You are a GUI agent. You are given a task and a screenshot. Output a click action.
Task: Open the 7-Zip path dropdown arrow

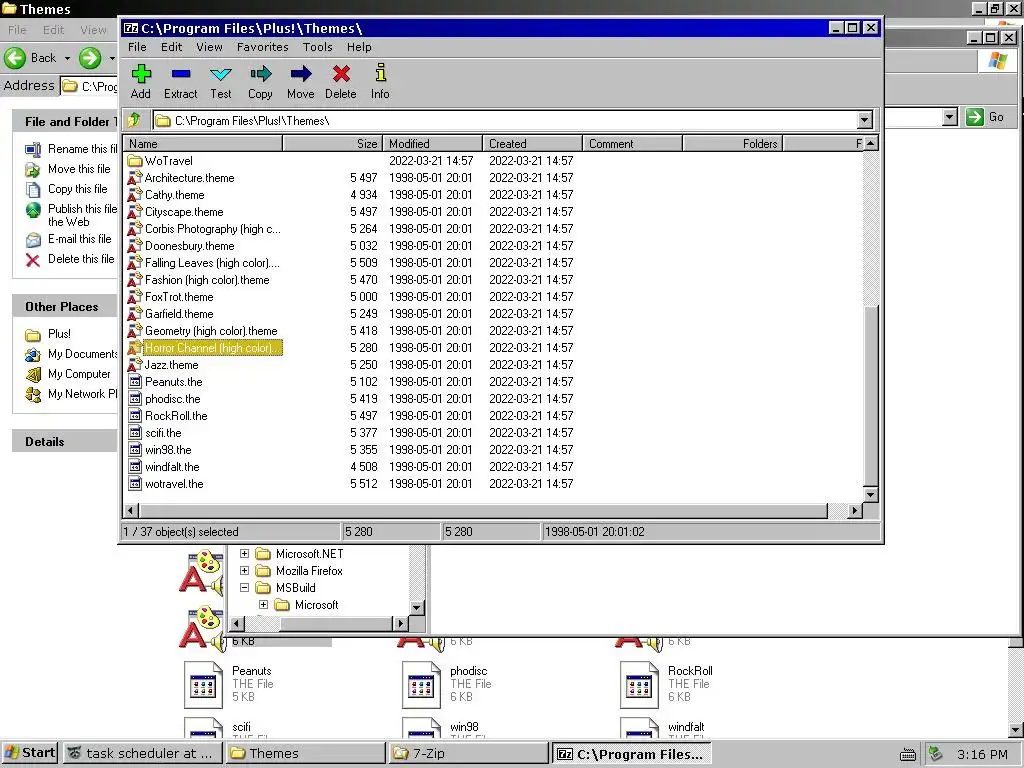[864, 120]
